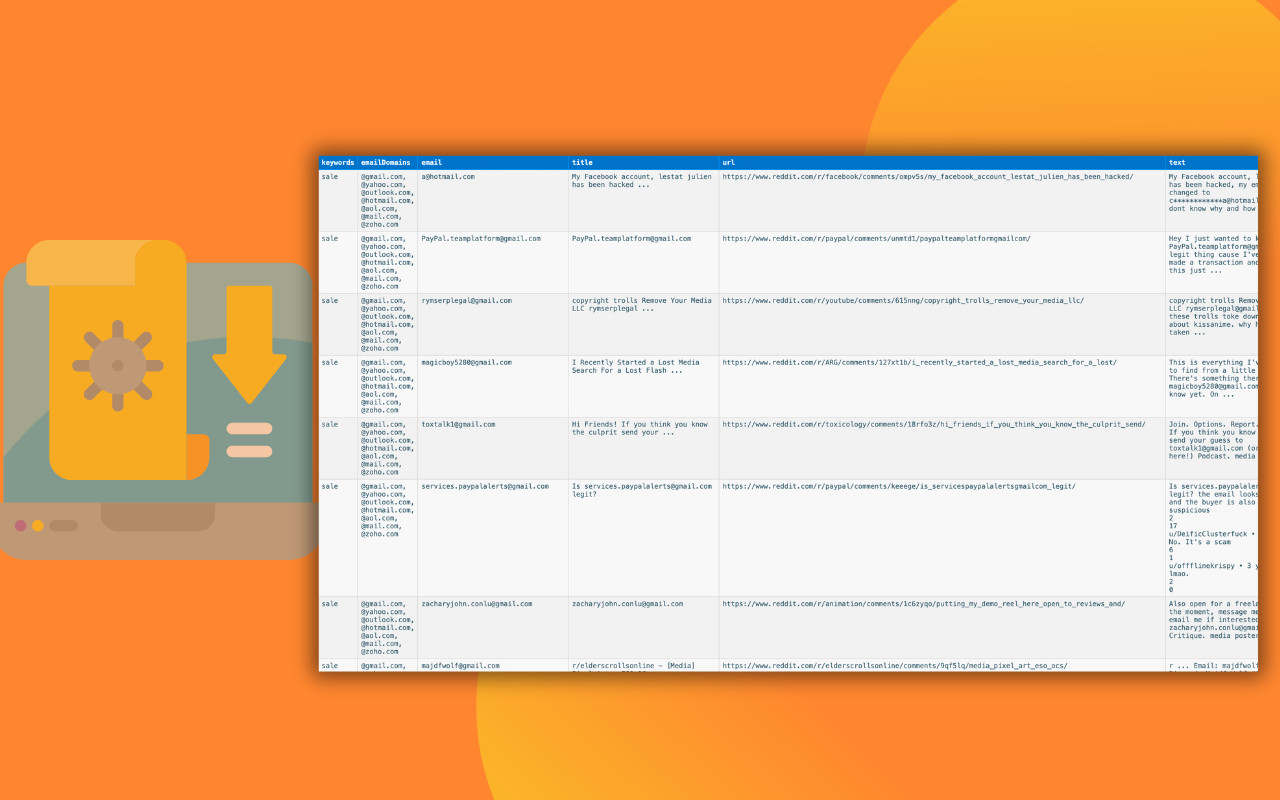1280x800 pixels.
Task: Select the 'email' column header
Action: pos(493,162)
